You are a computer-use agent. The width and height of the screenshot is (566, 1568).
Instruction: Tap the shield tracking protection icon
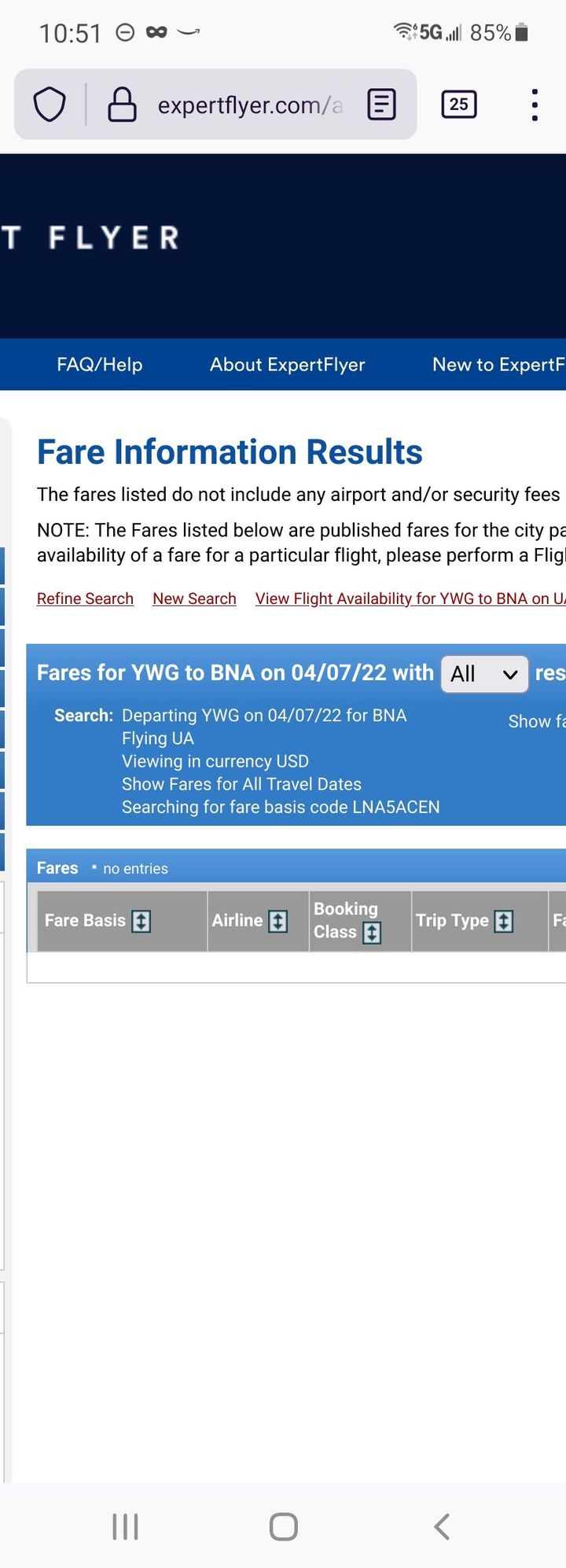click(49, 105)
